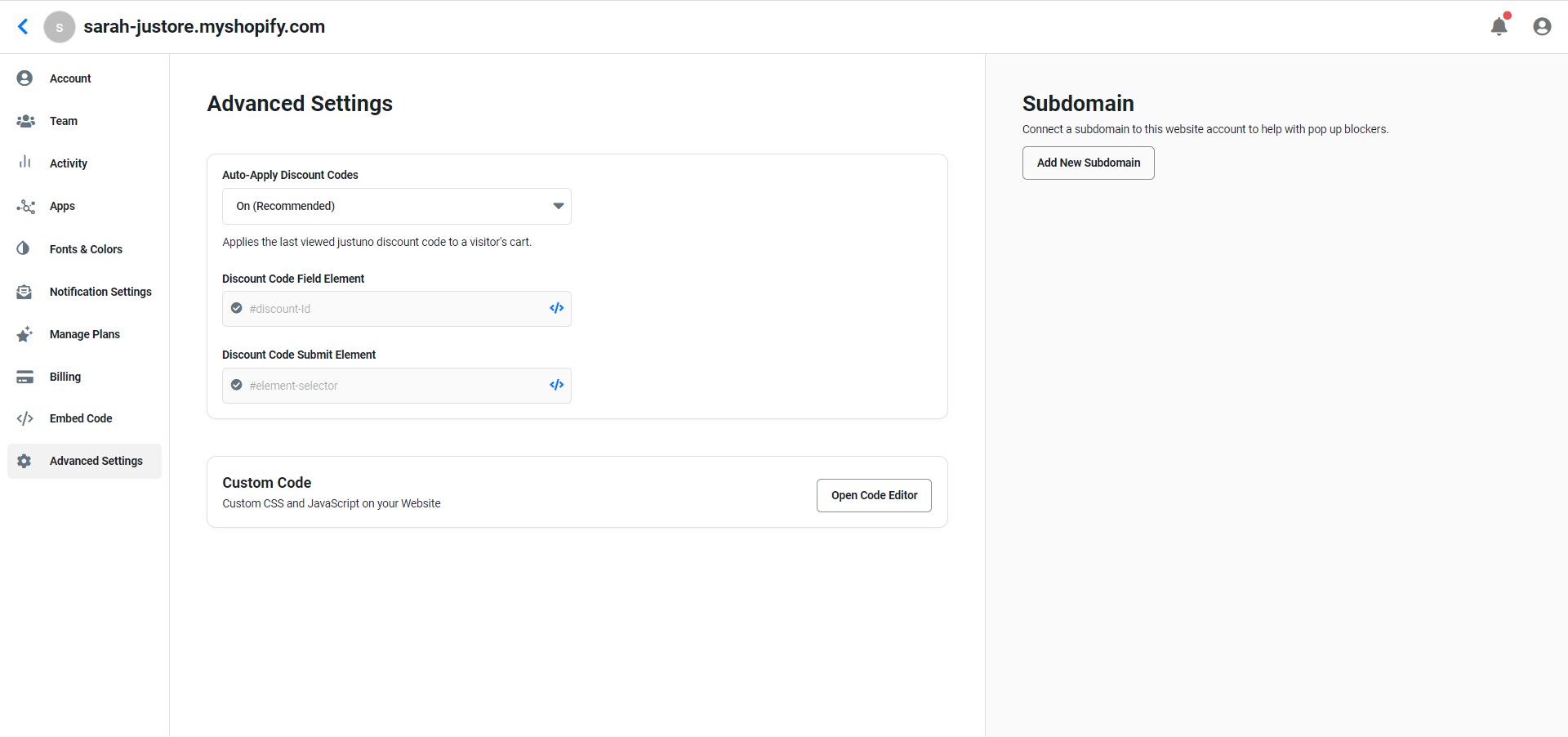Click the Apps integration icon
This screenshot has width=1568, height=737.
coord(24,206)
